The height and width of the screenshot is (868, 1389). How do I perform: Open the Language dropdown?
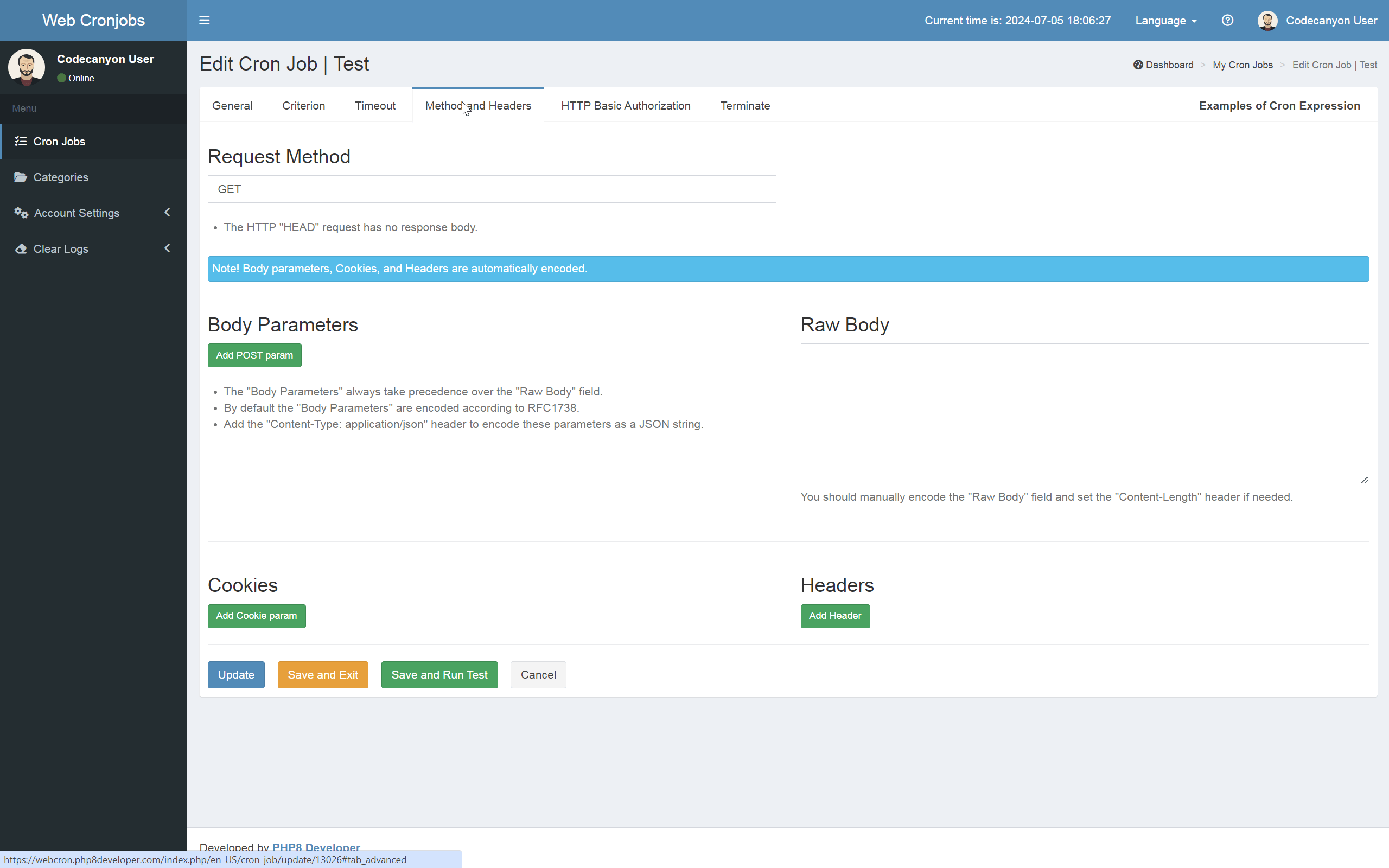click(1165, 20)
